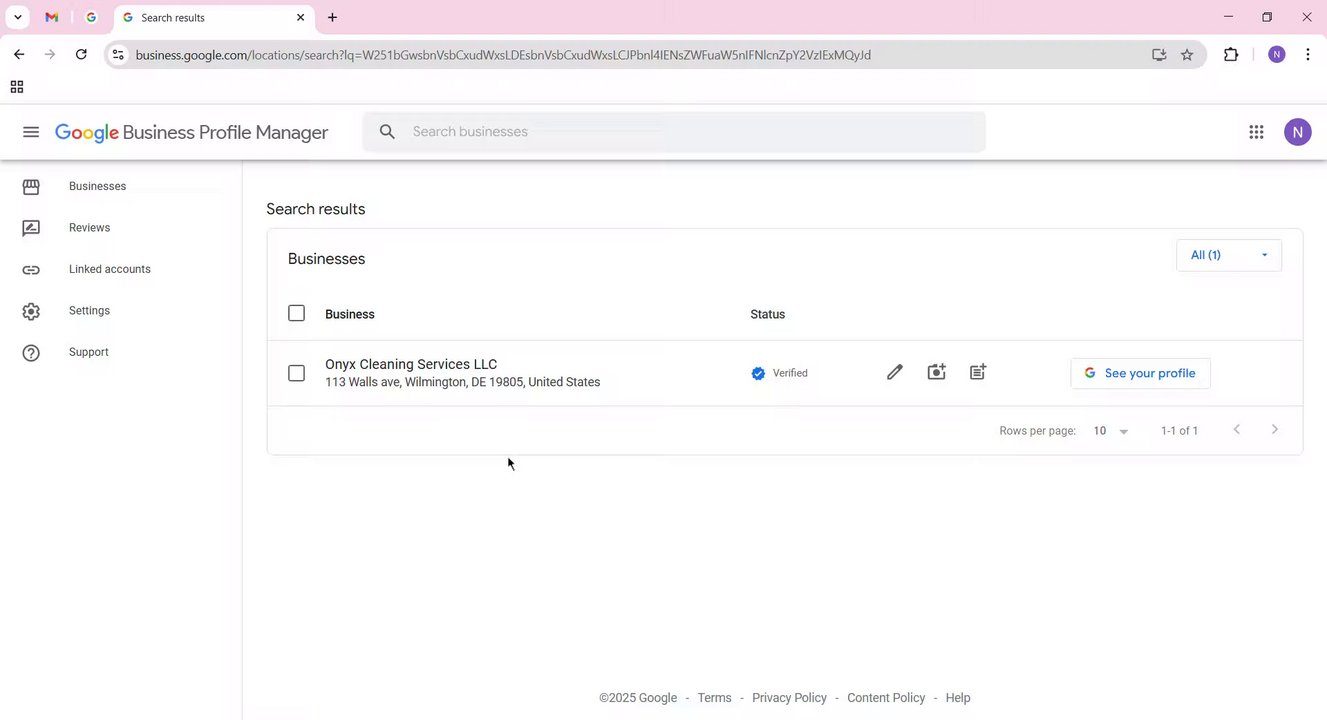Tick the select-all businesses checkbox

coord(296,314)
